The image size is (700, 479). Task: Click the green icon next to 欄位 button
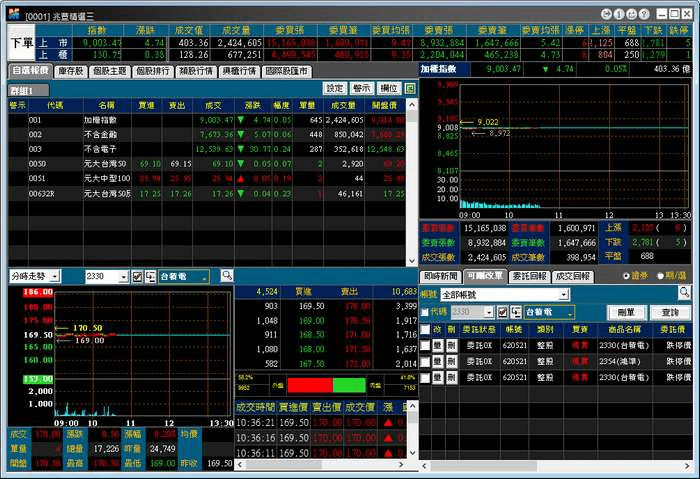410,89
